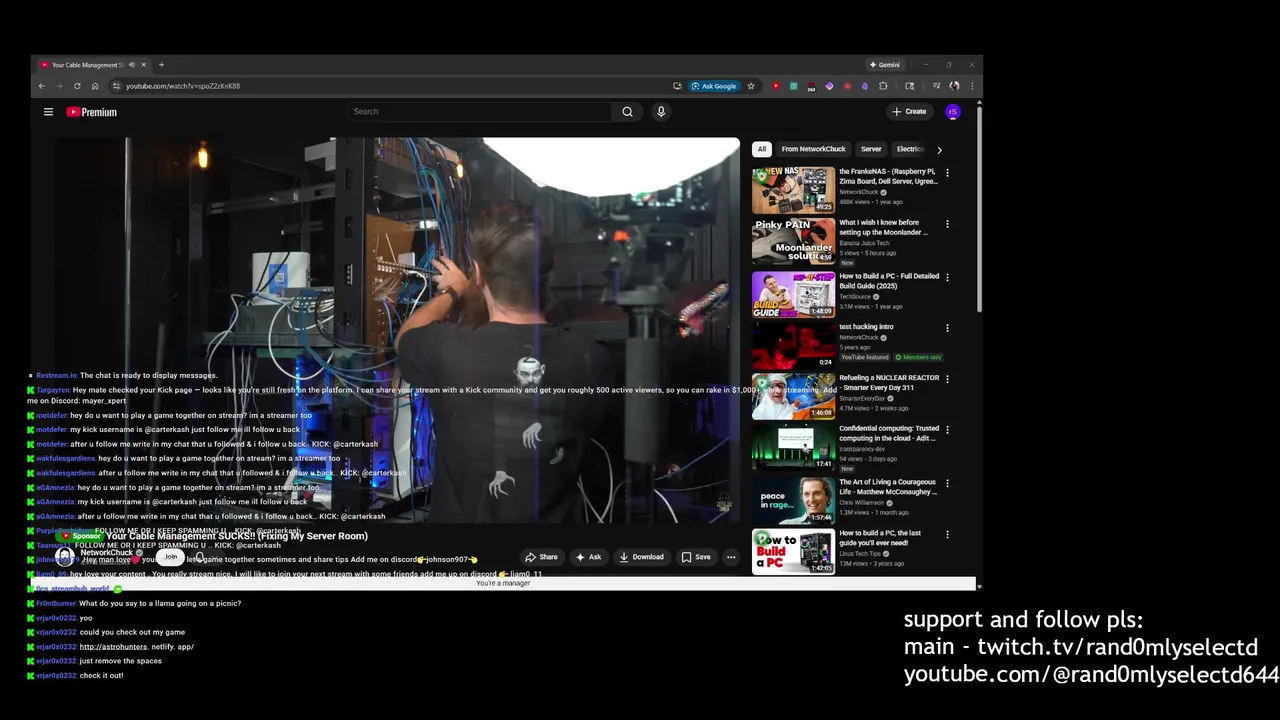
Task: Save video to playlist
Action: click(x=696, y=557)
